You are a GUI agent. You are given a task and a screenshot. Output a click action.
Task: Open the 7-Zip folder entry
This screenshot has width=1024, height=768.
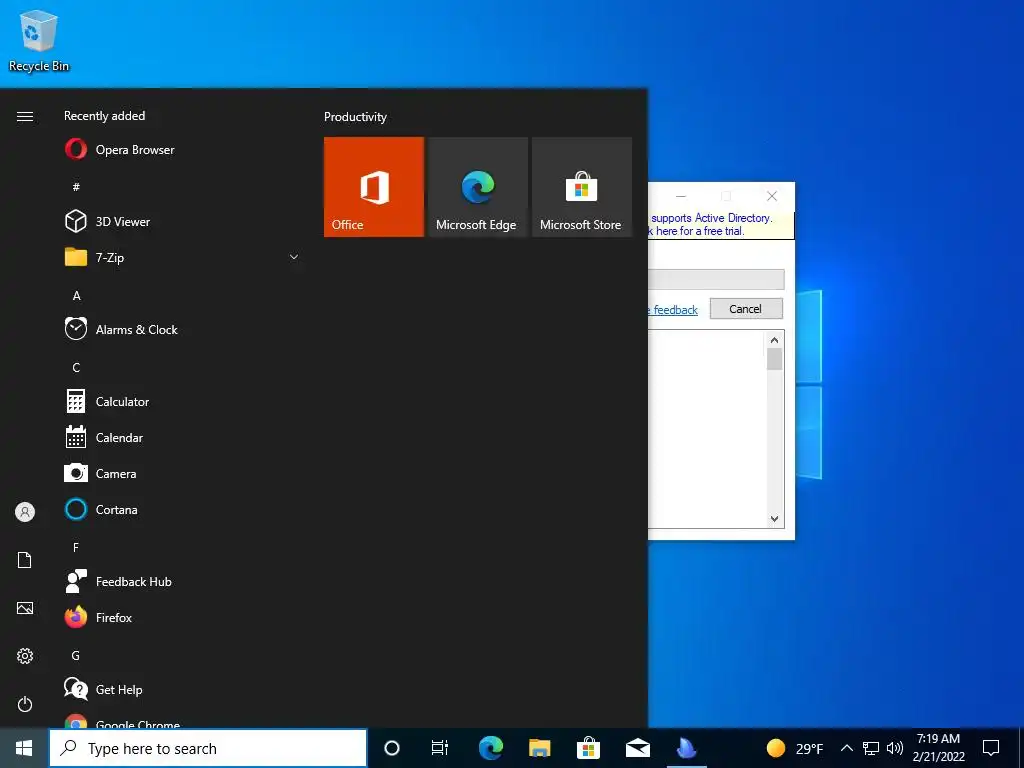[x=183, y=257]
